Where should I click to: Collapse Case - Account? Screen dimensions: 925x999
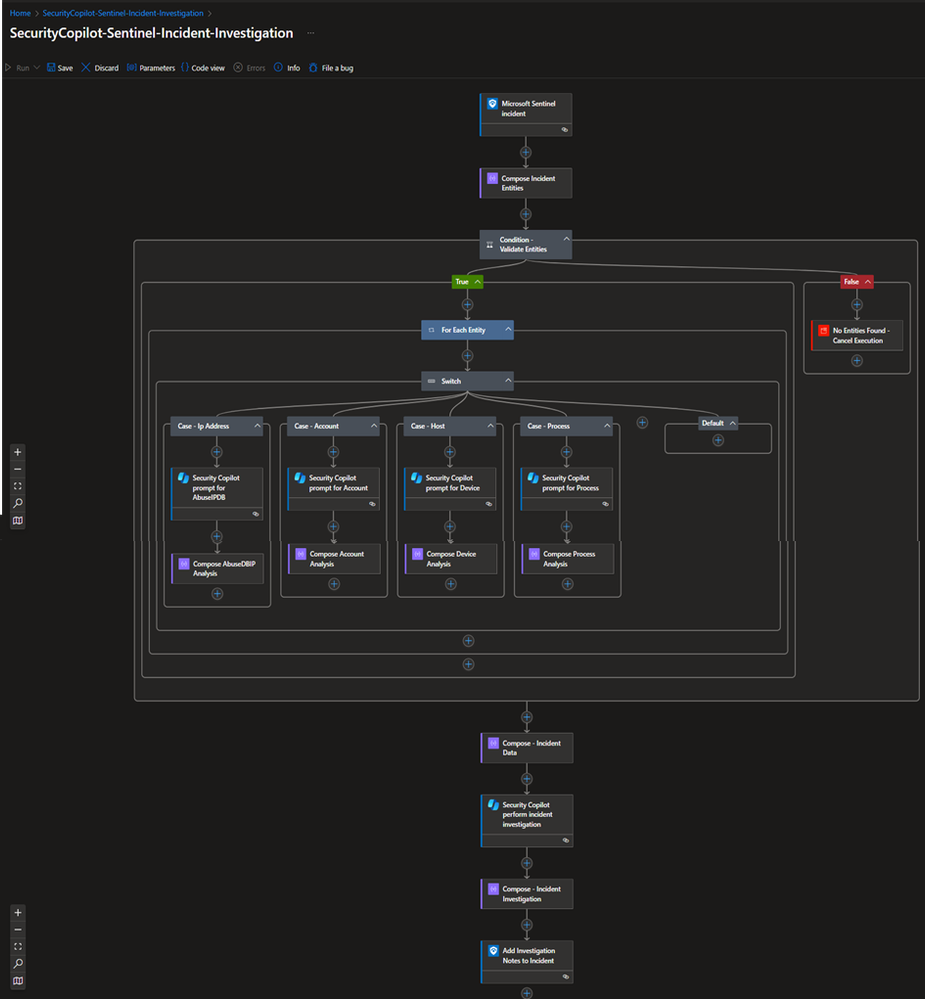(x=374, y=426)
